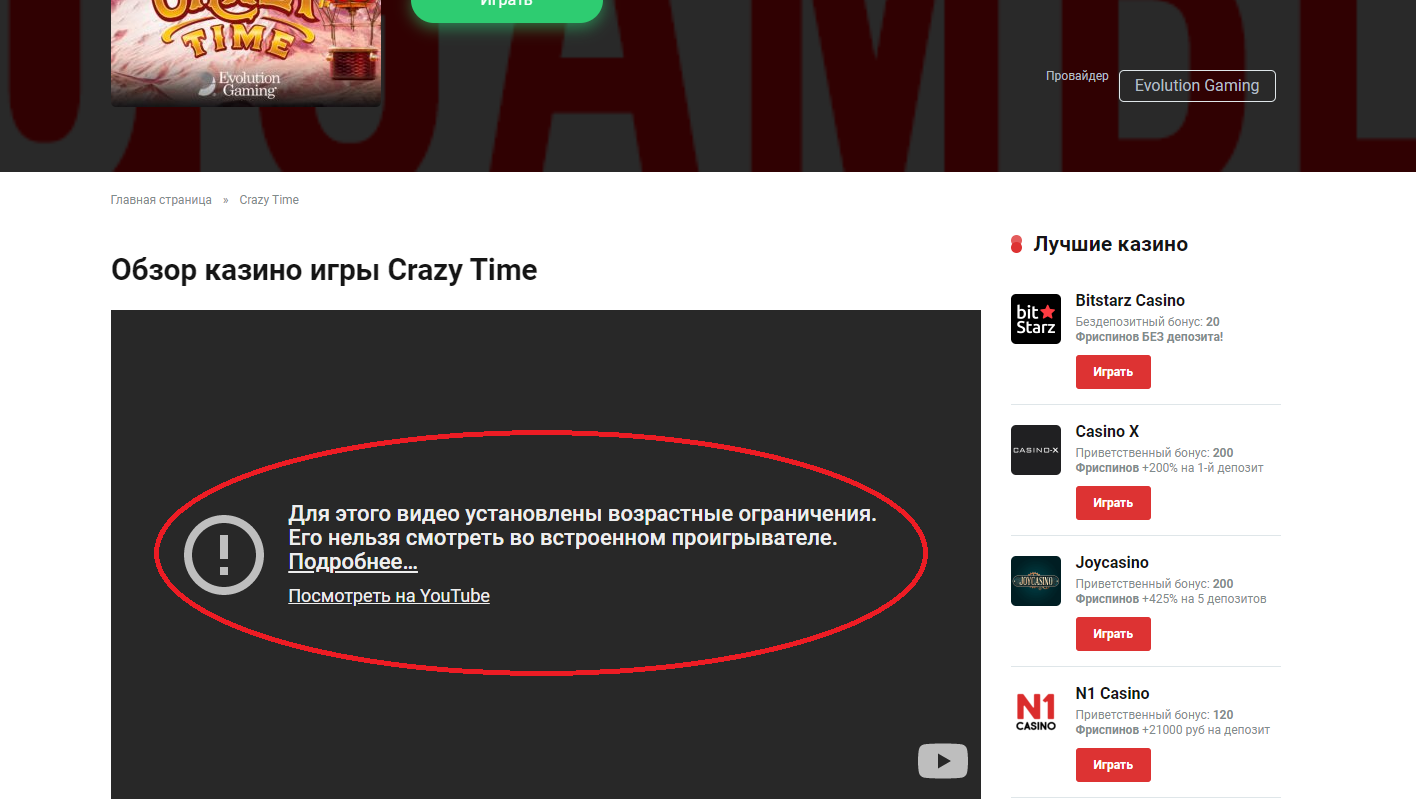Go to Главная страница breadcrumb
Screen dimensions: 1416x805
click(161, 200)
